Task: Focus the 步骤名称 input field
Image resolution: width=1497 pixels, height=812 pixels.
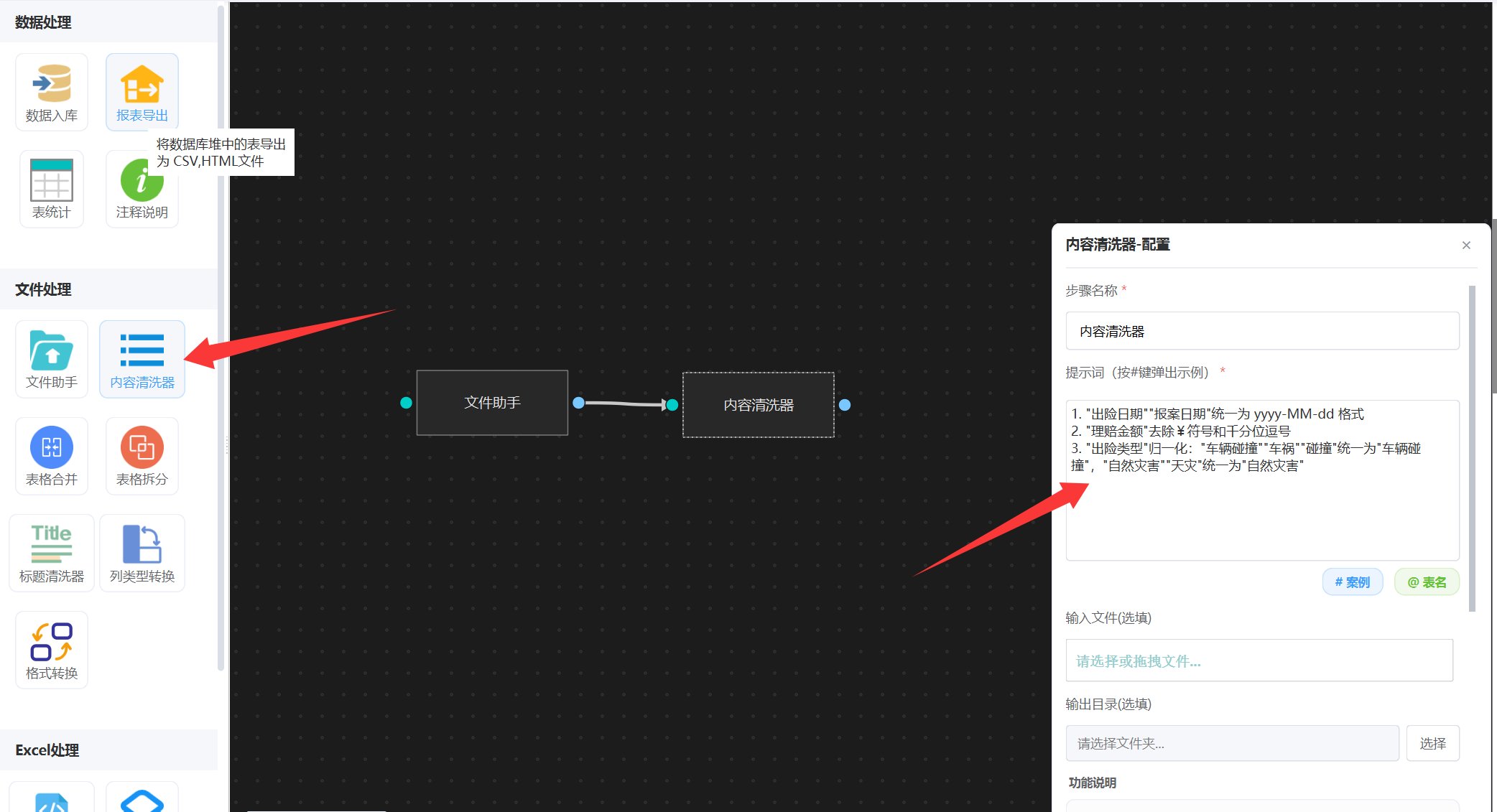Action: click(1262, 331)
